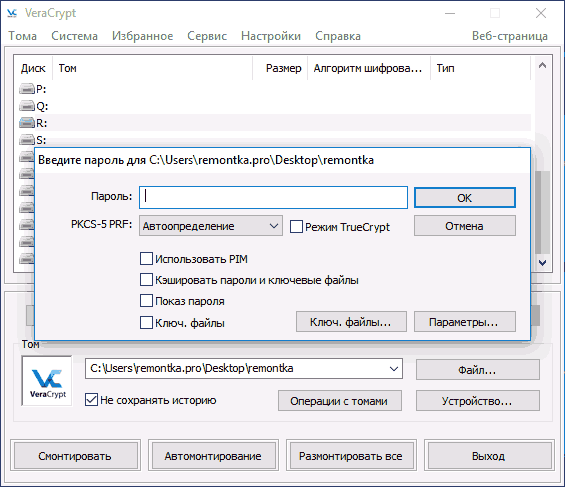This screenshot has height=487, width=565.
Task: Open Параметры... mount options
Action: click(x=464, y=322)
